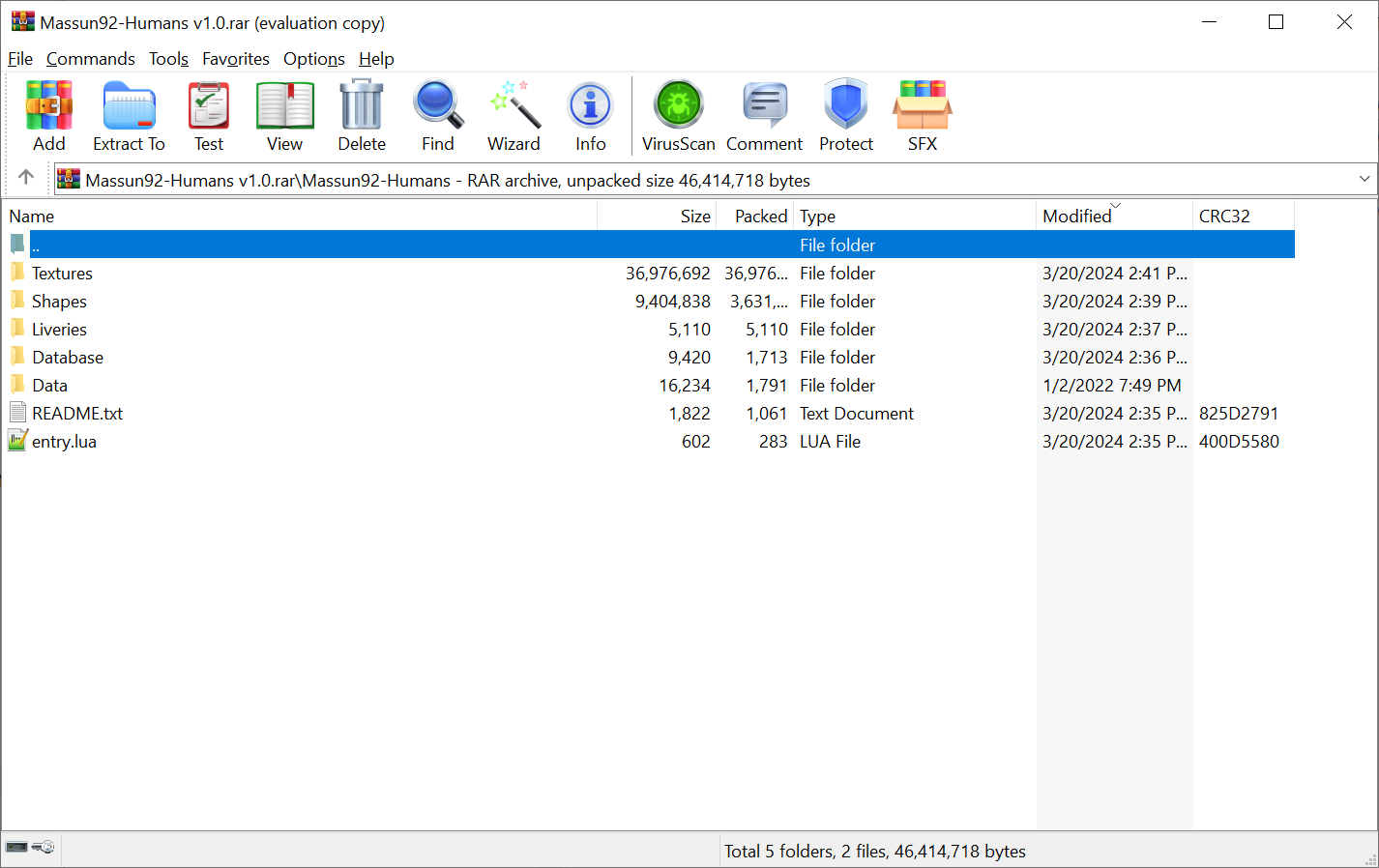The width and height of the screenshot is (1379, 868).
Task: Click the status bar drive icon
Action: click(x=17, y=848)
